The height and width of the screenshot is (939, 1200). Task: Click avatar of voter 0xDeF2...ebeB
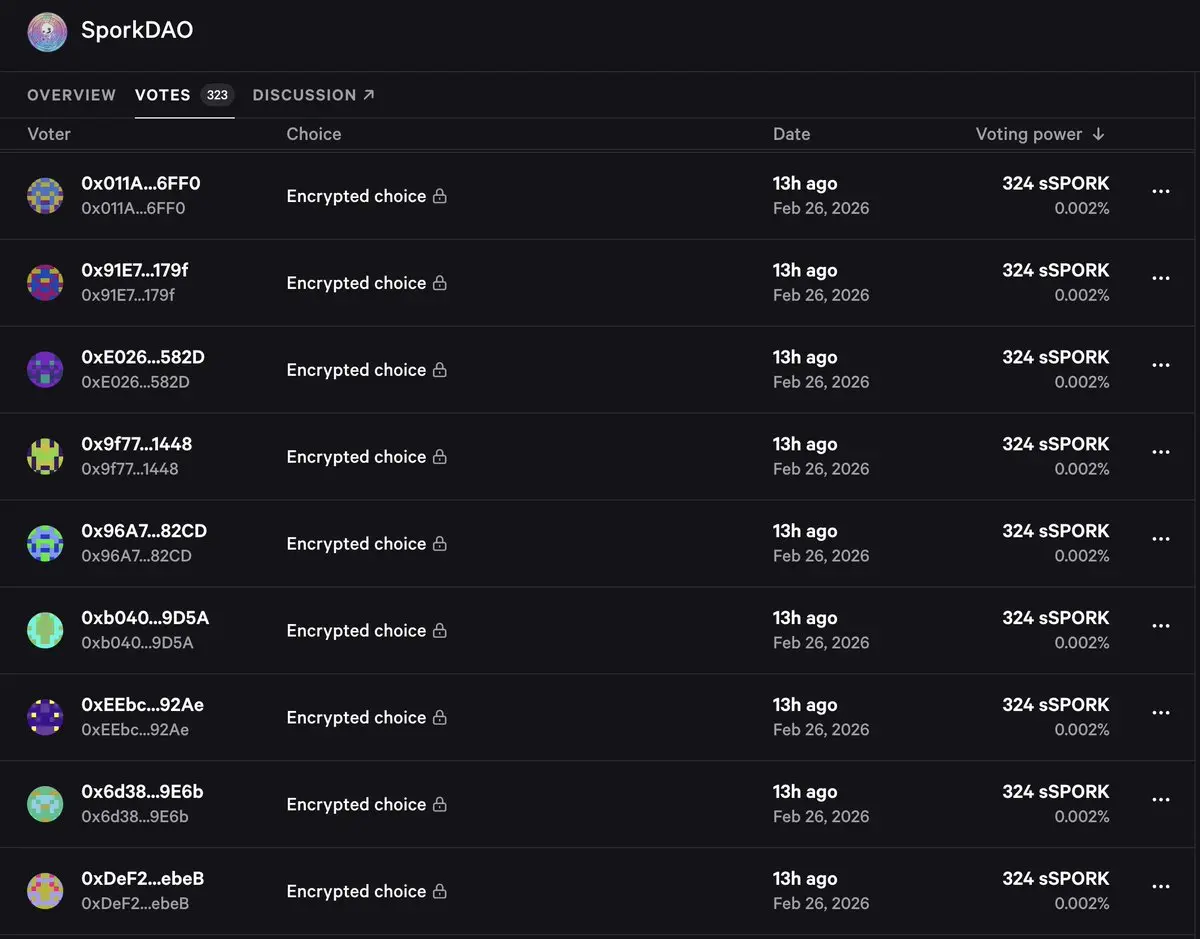45,891
